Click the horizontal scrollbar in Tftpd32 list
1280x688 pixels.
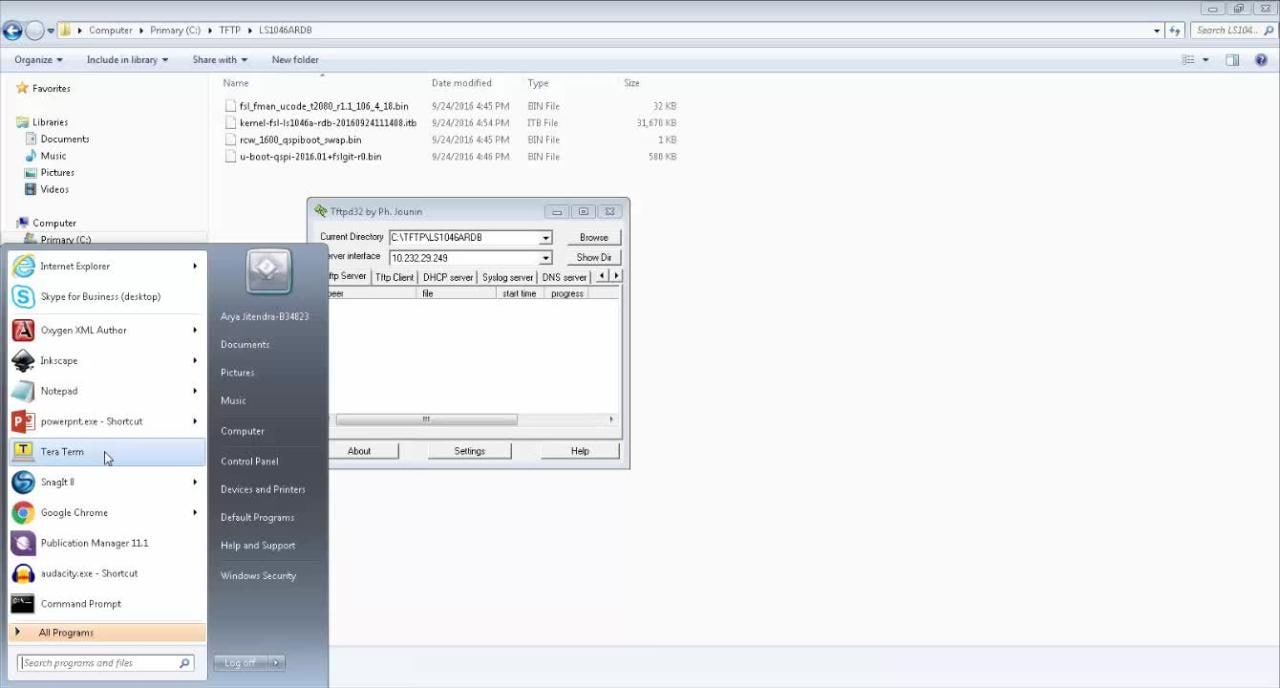(x=426, y=420)
